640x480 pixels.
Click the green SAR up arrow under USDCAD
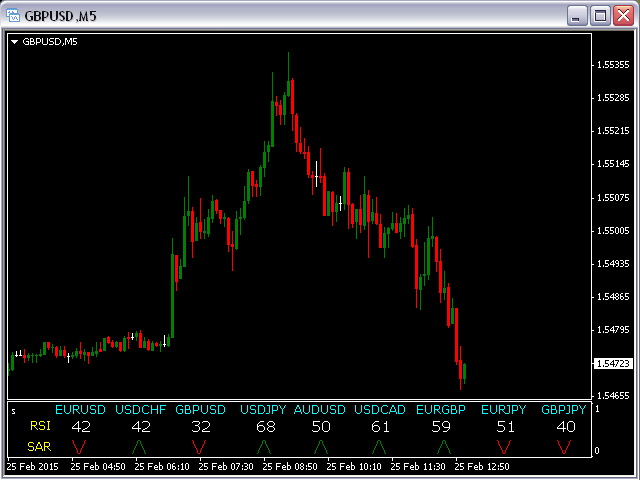379,446
